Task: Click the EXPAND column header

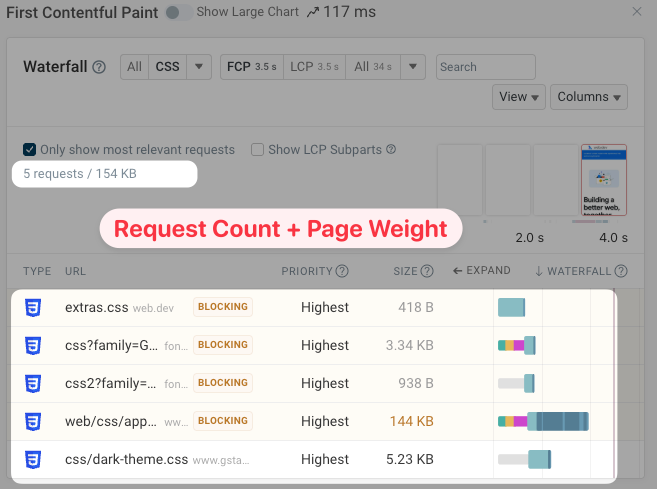Action: point(482,271)
